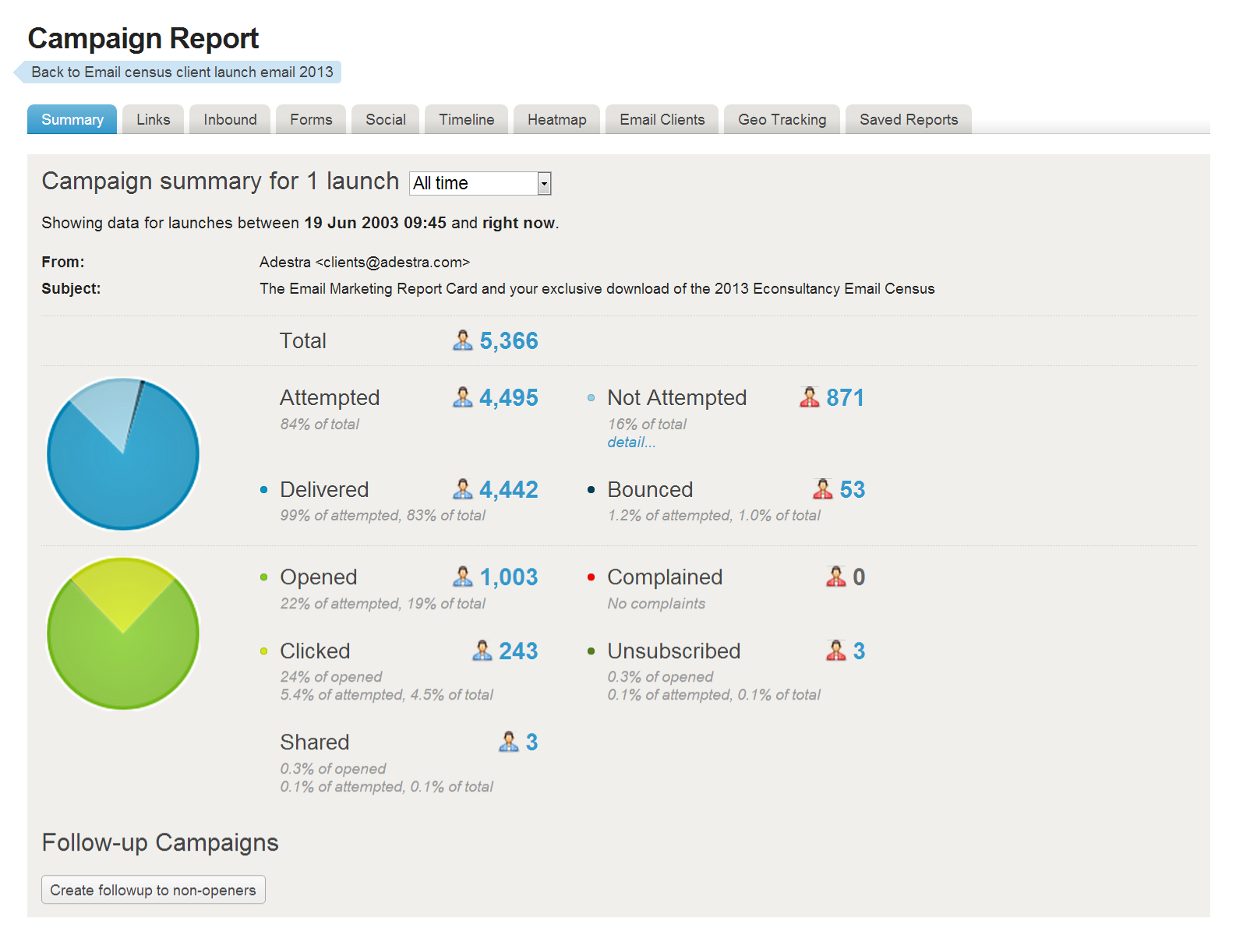Click the red person icon beside Bounced
The width and height of the screenshot is (1236, 952).
[822, 489]
